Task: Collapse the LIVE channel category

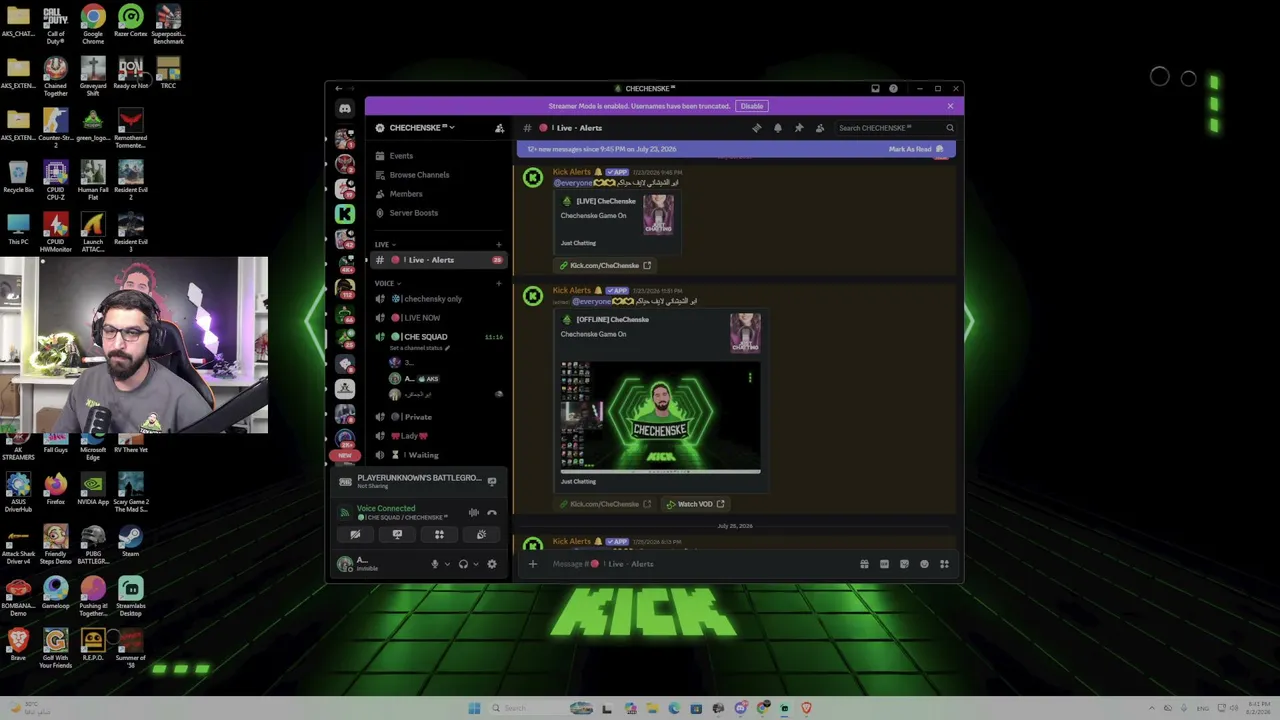Action: point(385,245)
